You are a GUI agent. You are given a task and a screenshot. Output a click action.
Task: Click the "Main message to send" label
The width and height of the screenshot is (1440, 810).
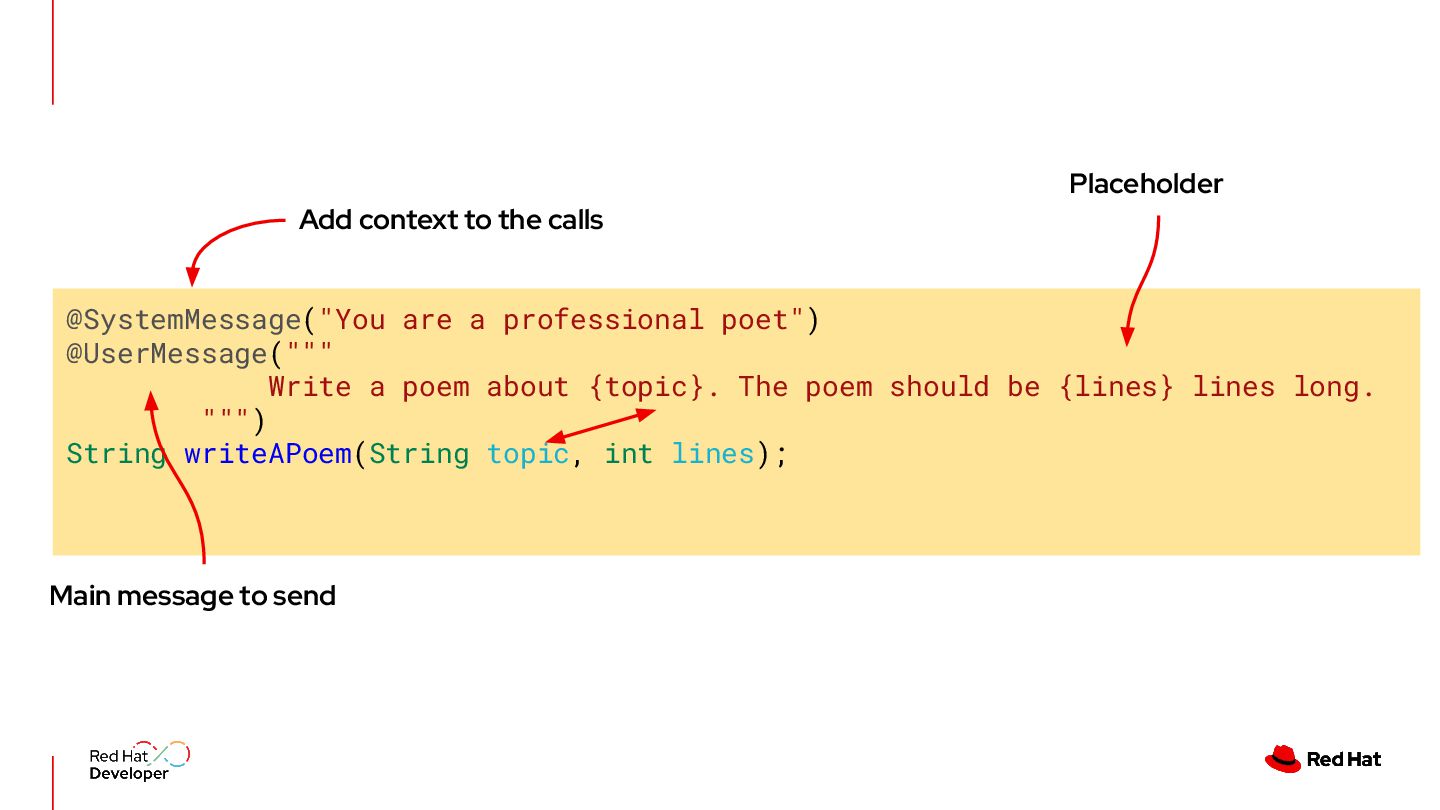click(x=192, y=596)
